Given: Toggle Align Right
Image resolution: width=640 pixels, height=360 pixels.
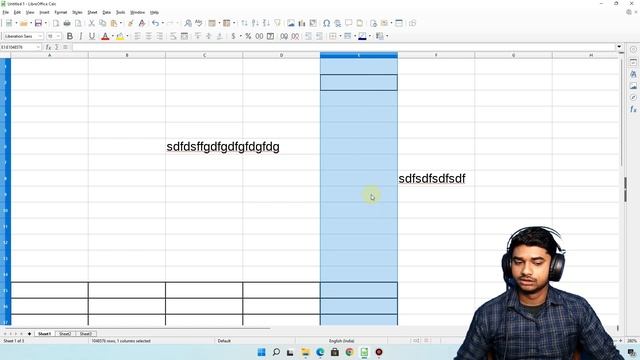Looking at the screenshot, I should coord(160,36).
